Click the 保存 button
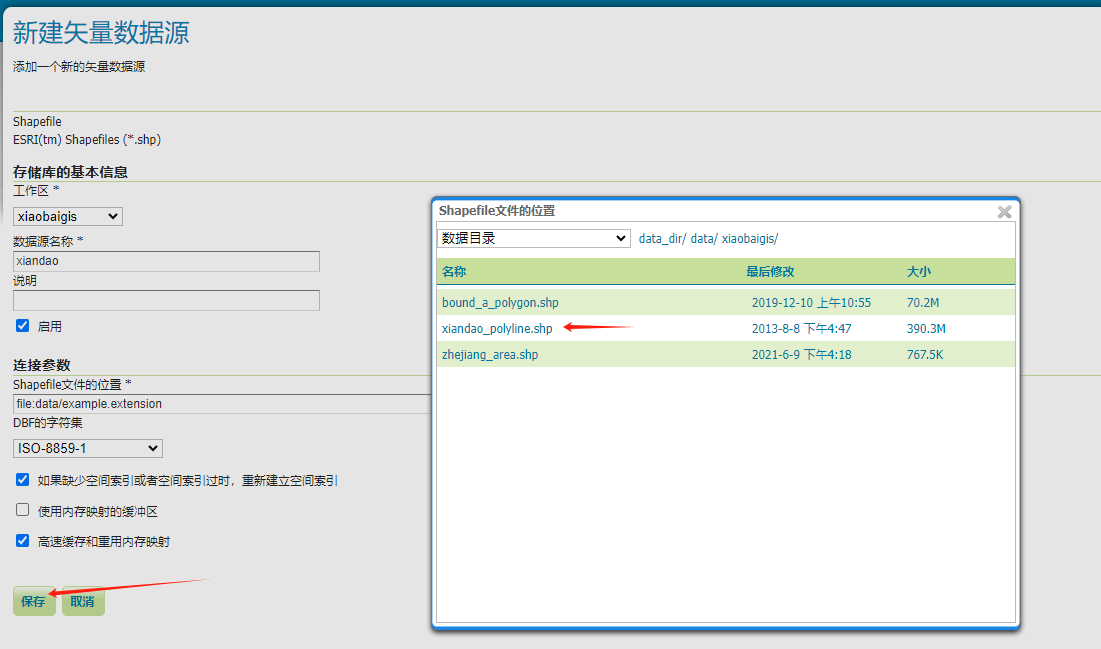The height and width of the screenshot is (649, 1101). (x=34, y=601)
